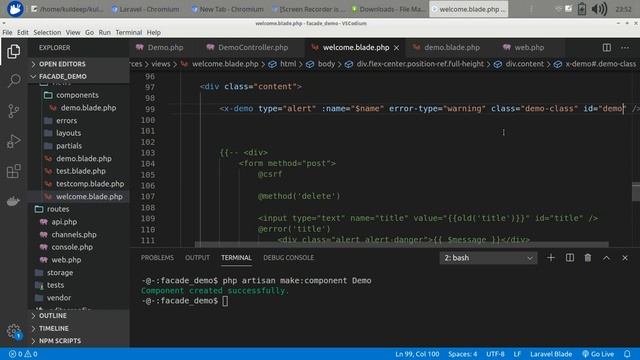Viewport: 640px width, 360px height.
Task: Open demo.blade.php inside components folder
Action: coord(88,108)
